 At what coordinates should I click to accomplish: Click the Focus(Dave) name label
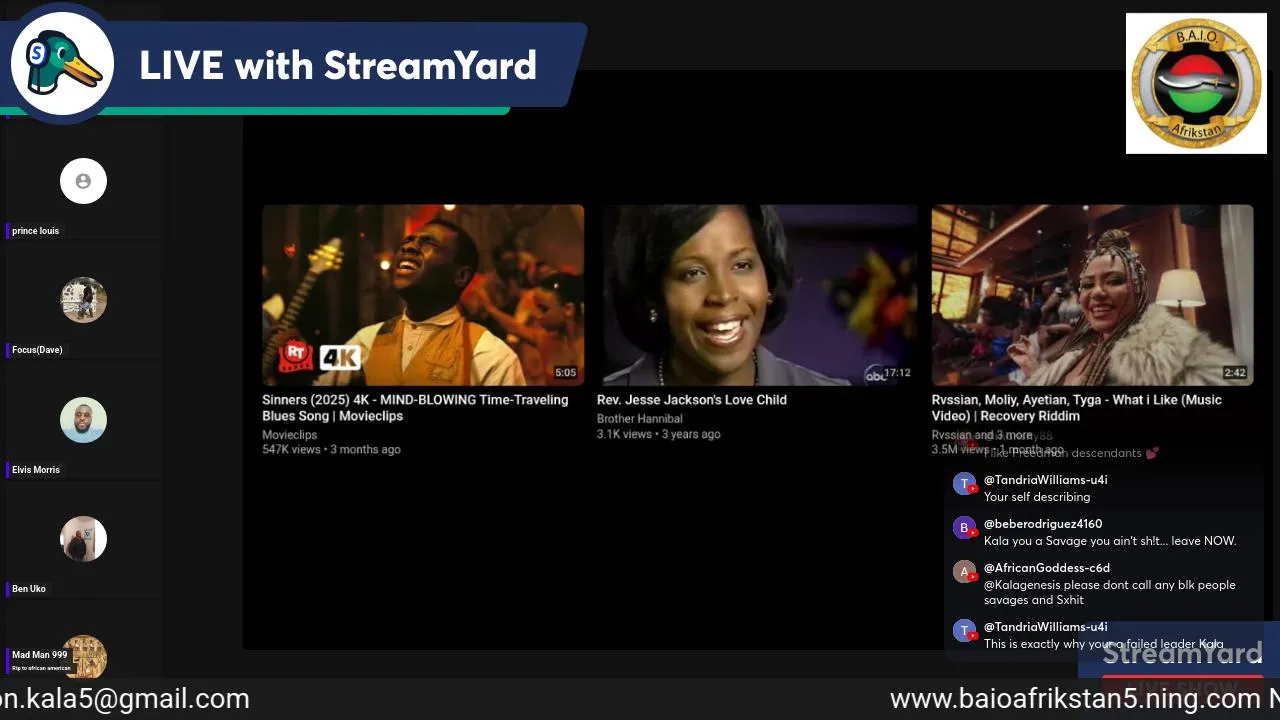[x=37, y=350]
